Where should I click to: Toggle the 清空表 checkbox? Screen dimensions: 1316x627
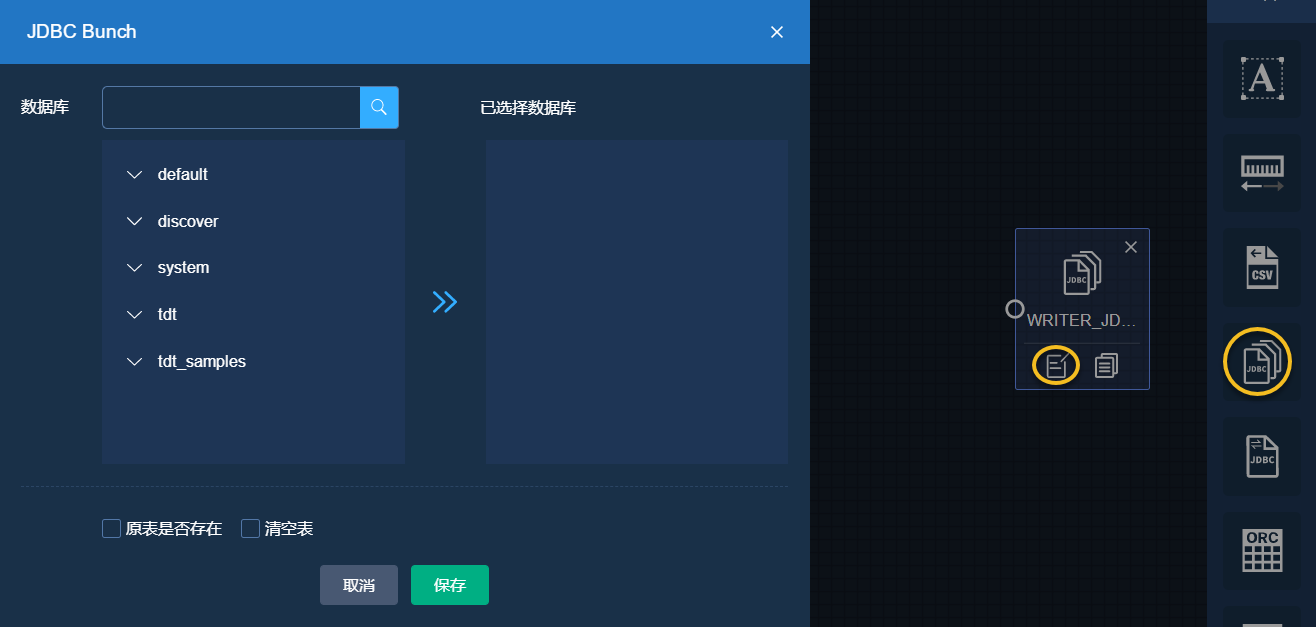coord(251,528)
